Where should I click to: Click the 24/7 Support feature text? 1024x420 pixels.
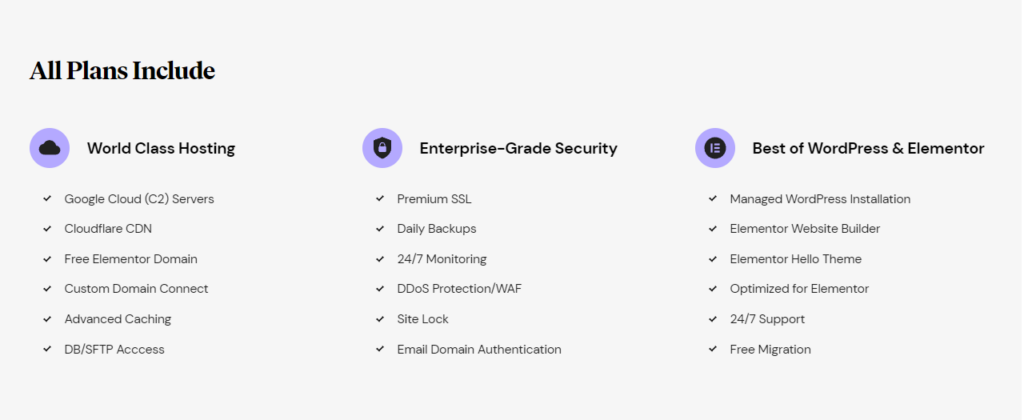point(767,319)
